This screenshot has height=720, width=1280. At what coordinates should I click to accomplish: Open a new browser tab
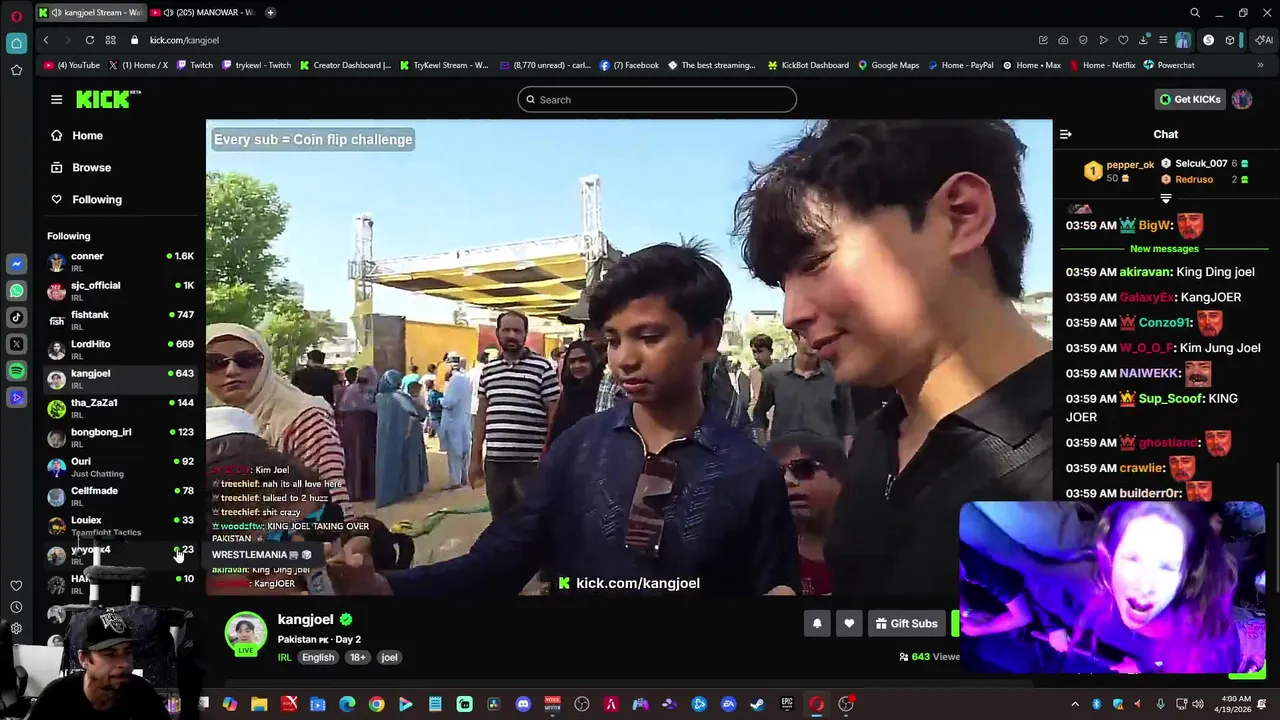click(x=271, y=13)
